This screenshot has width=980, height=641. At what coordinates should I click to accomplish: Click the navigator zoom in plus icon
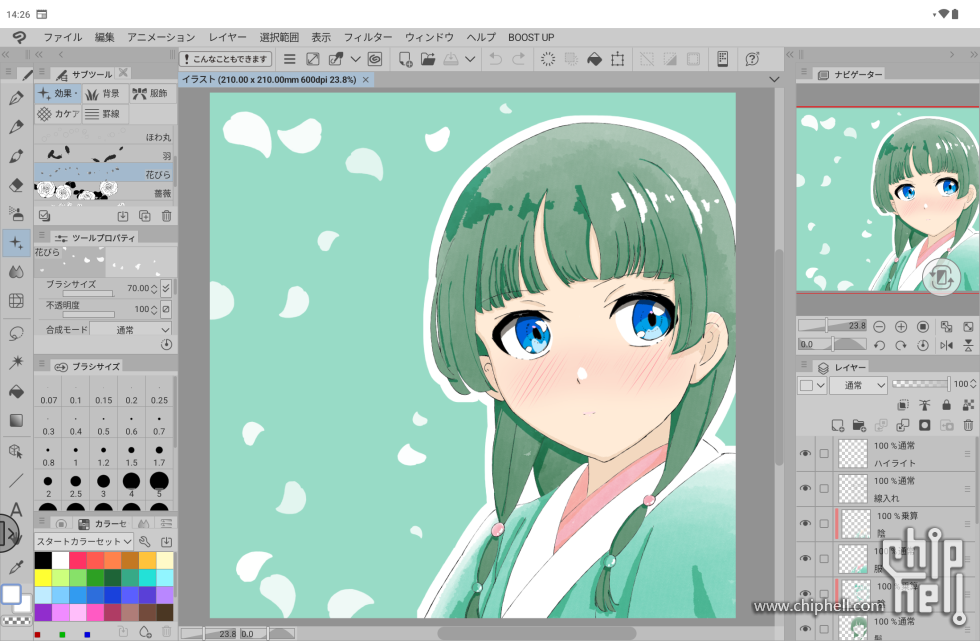901,326
